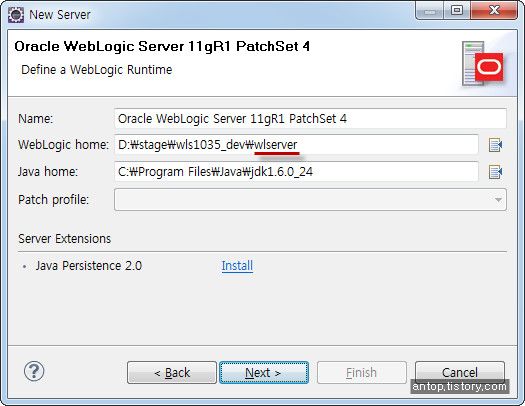Maximize the New Server dialog
The image size is (525, 406).
click(457, 11)
